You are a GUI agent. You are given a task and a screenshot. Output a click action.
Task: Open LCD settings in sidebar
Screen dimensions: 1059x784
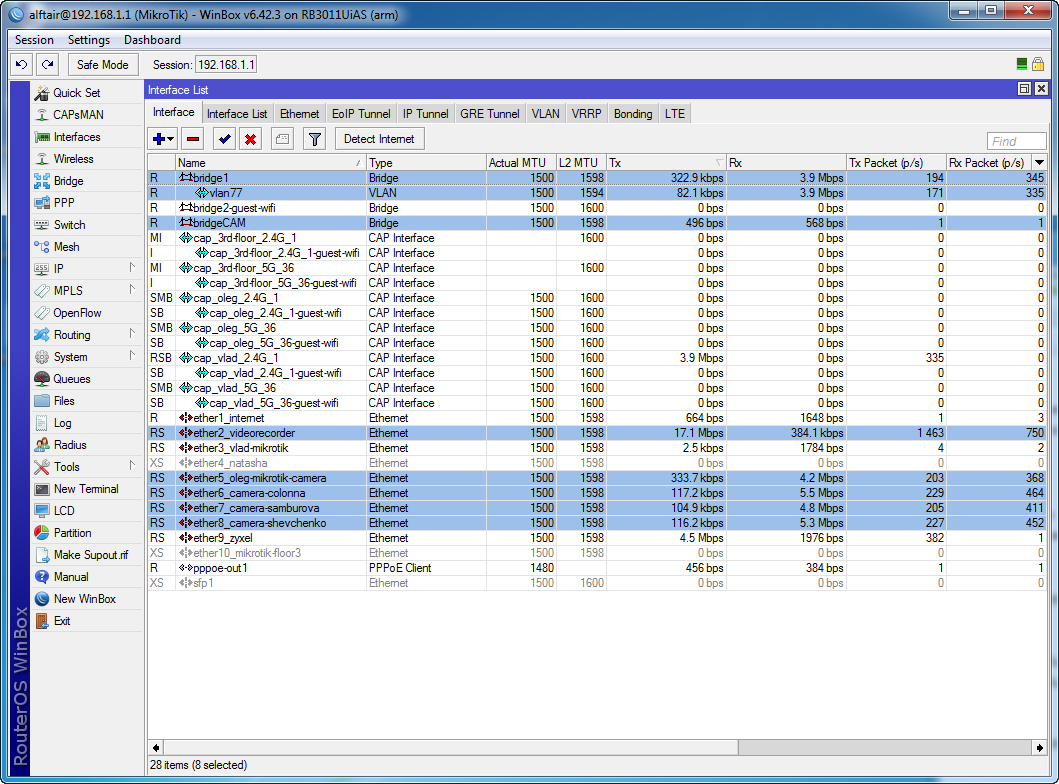click(x=64, y=511)
